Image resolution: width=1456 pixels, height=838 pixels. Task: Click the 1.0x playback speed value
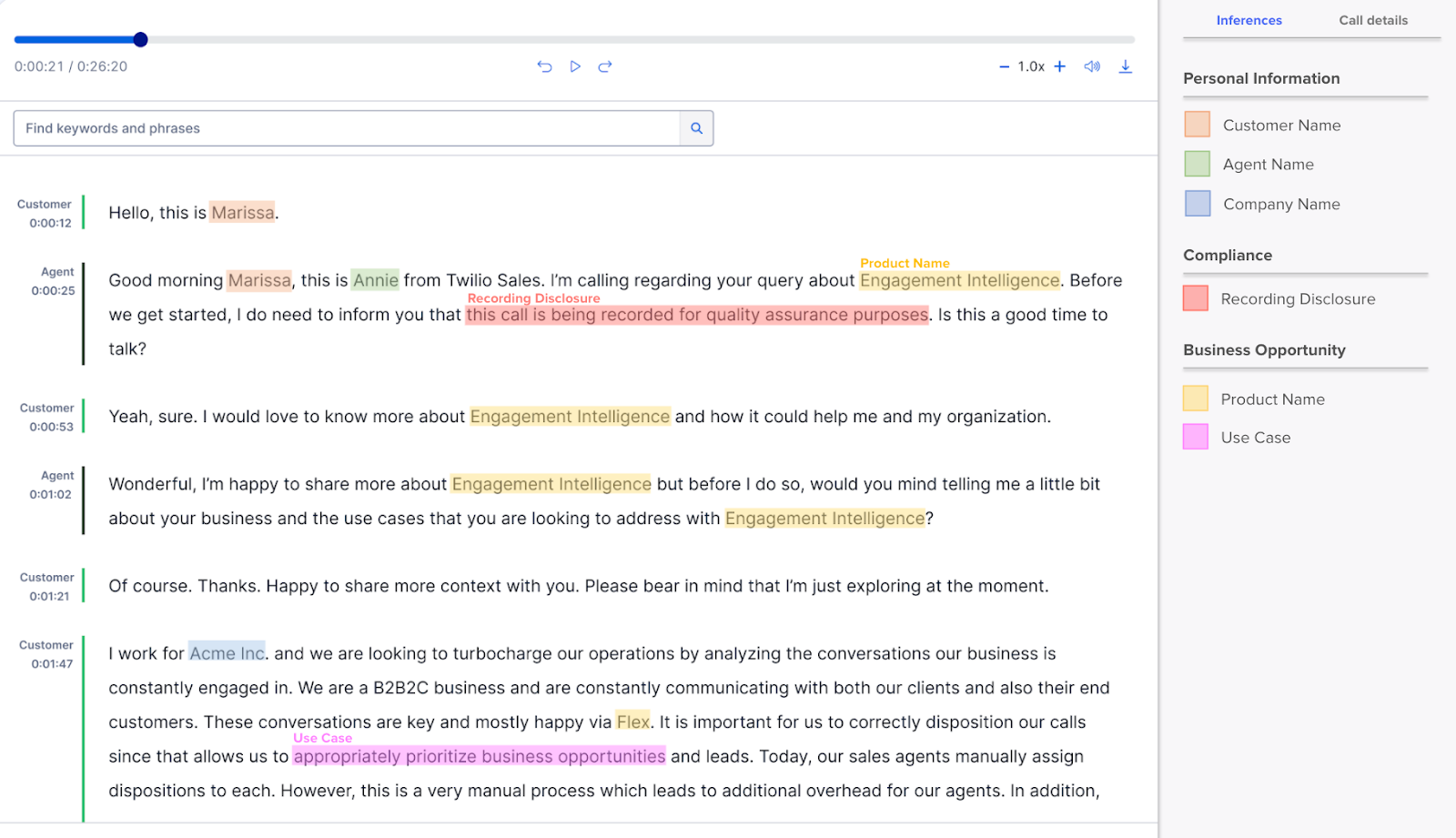coord(1031,66)
